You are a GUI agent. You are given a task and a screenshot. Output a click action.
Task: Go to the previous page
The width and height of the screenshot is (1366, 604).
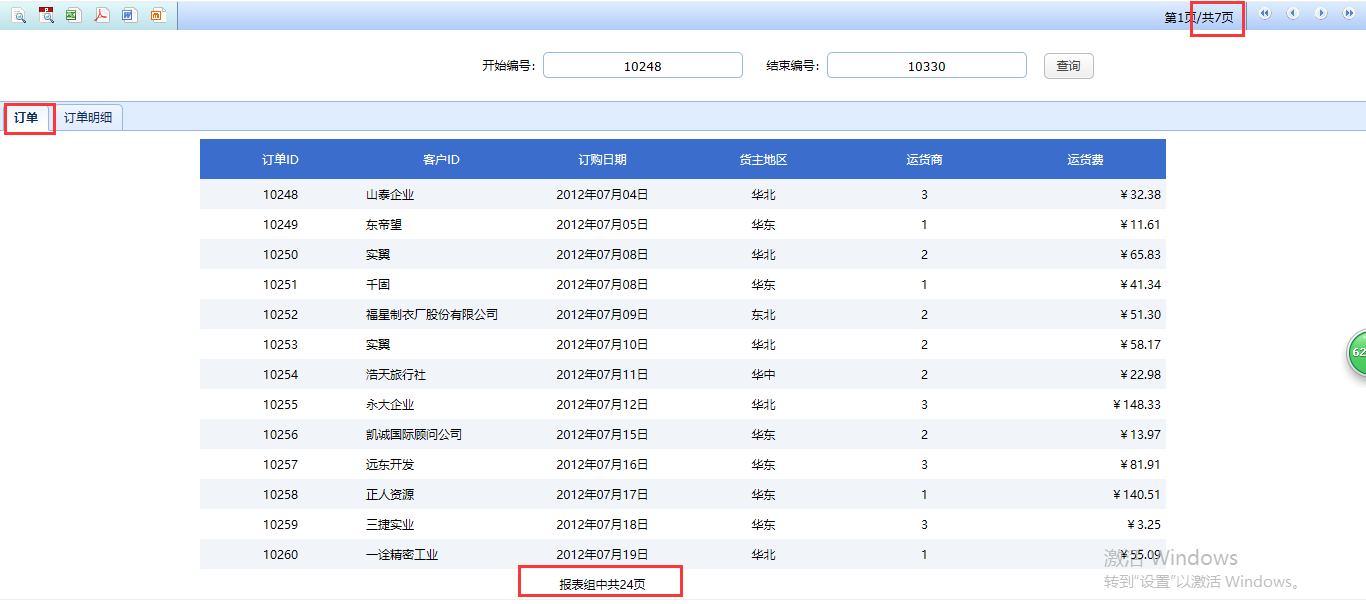coord(1293,14)
